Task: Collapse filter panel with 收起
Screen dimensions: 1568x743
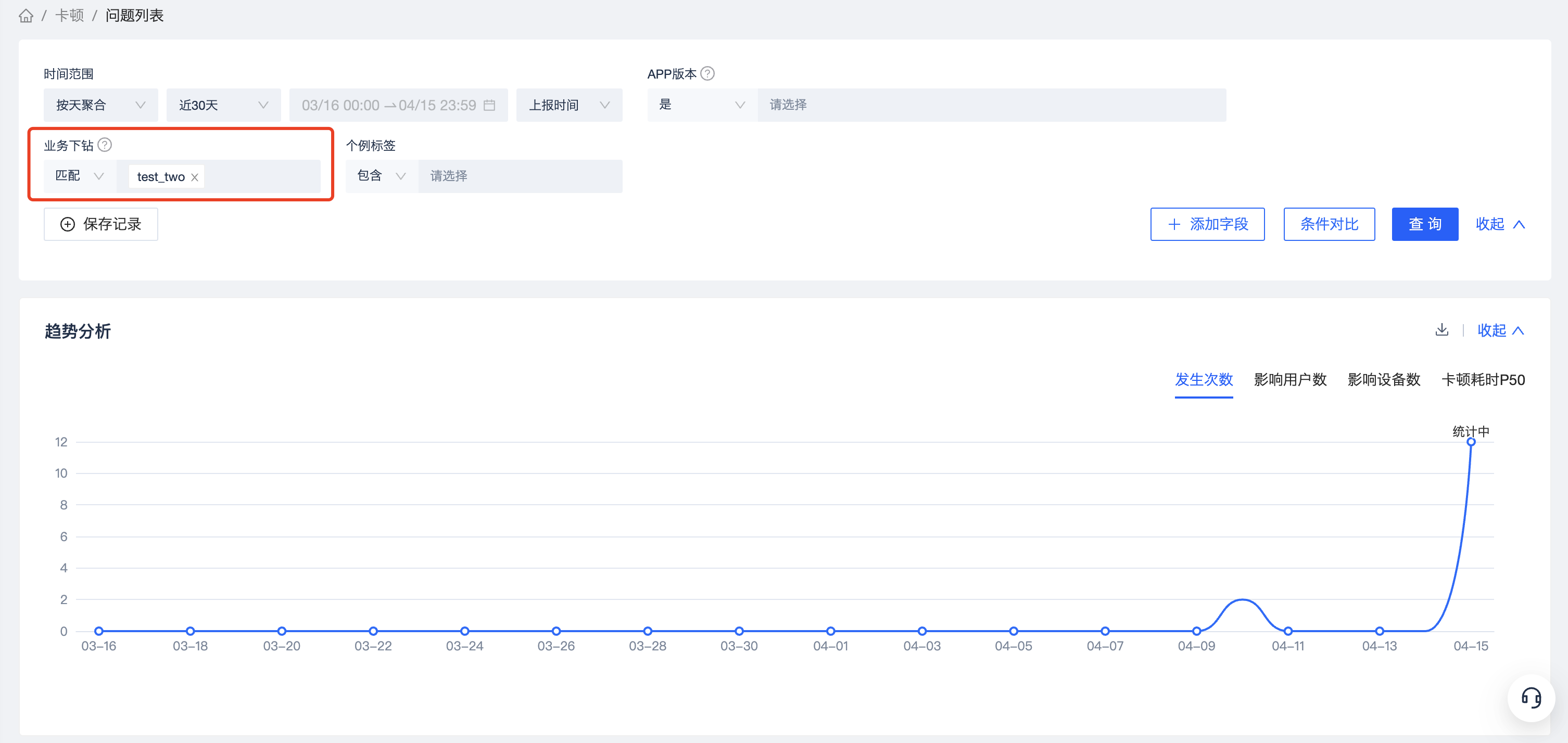Action: [1500, 224]
